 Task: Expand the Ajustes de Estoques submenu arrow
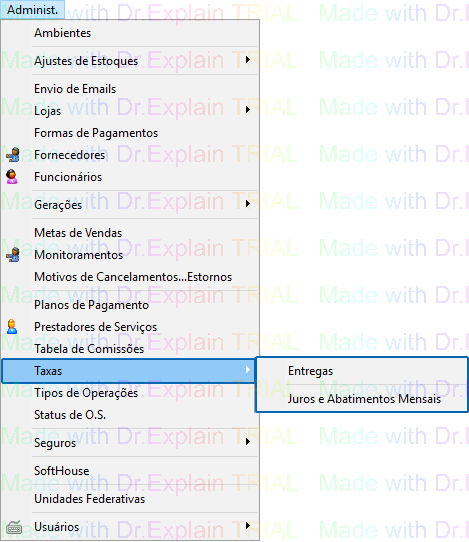tap(247, 60)
